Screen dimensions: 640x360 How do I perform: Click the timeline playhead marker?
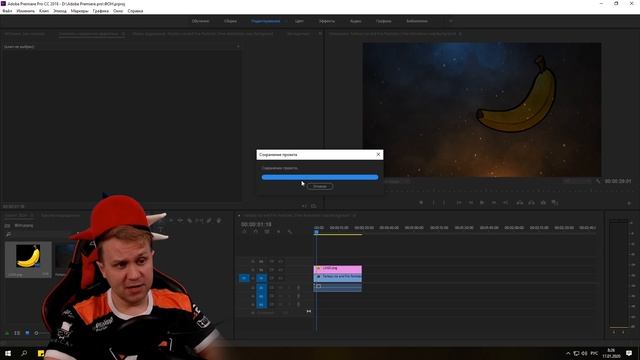coord(316,232)
